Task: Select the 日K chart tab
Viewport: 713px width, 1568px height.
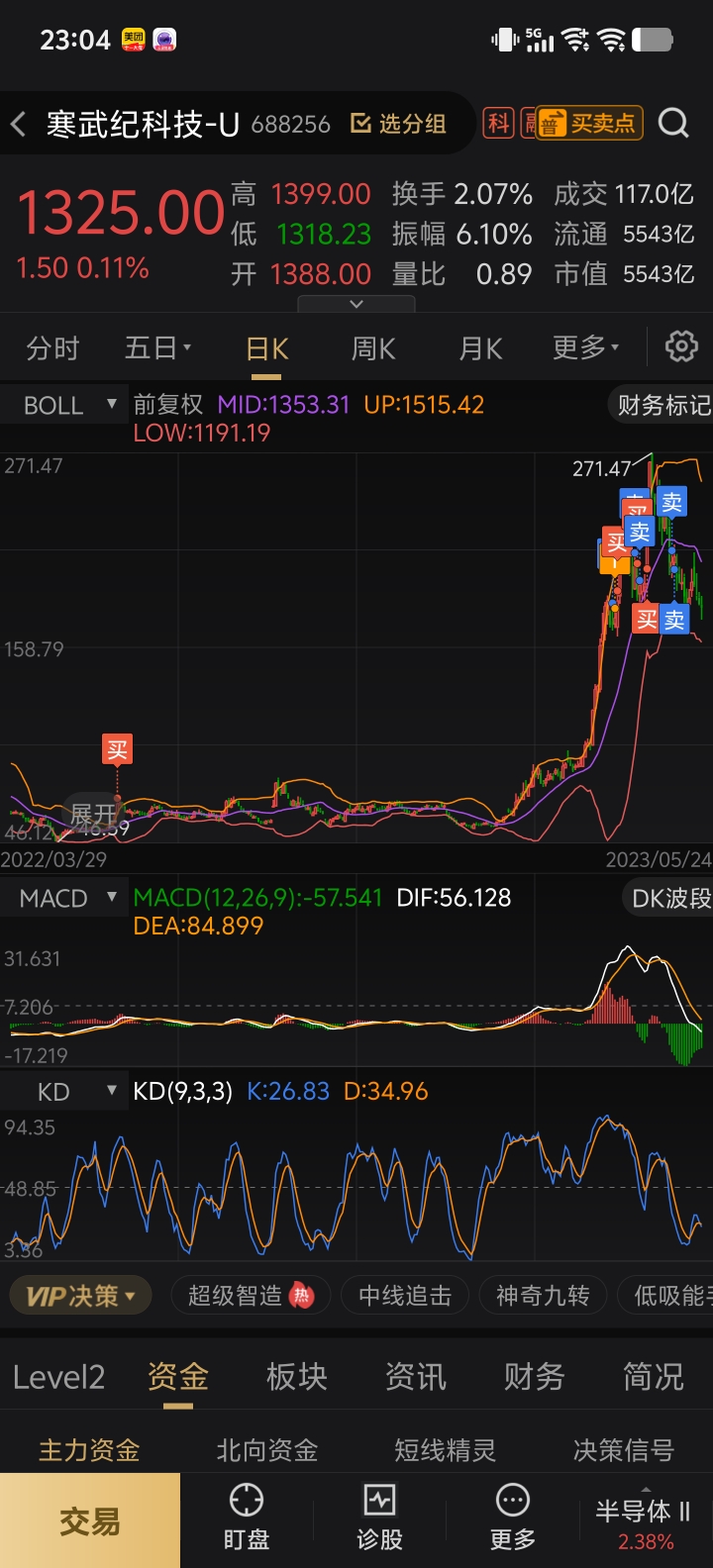Action: 267,347
